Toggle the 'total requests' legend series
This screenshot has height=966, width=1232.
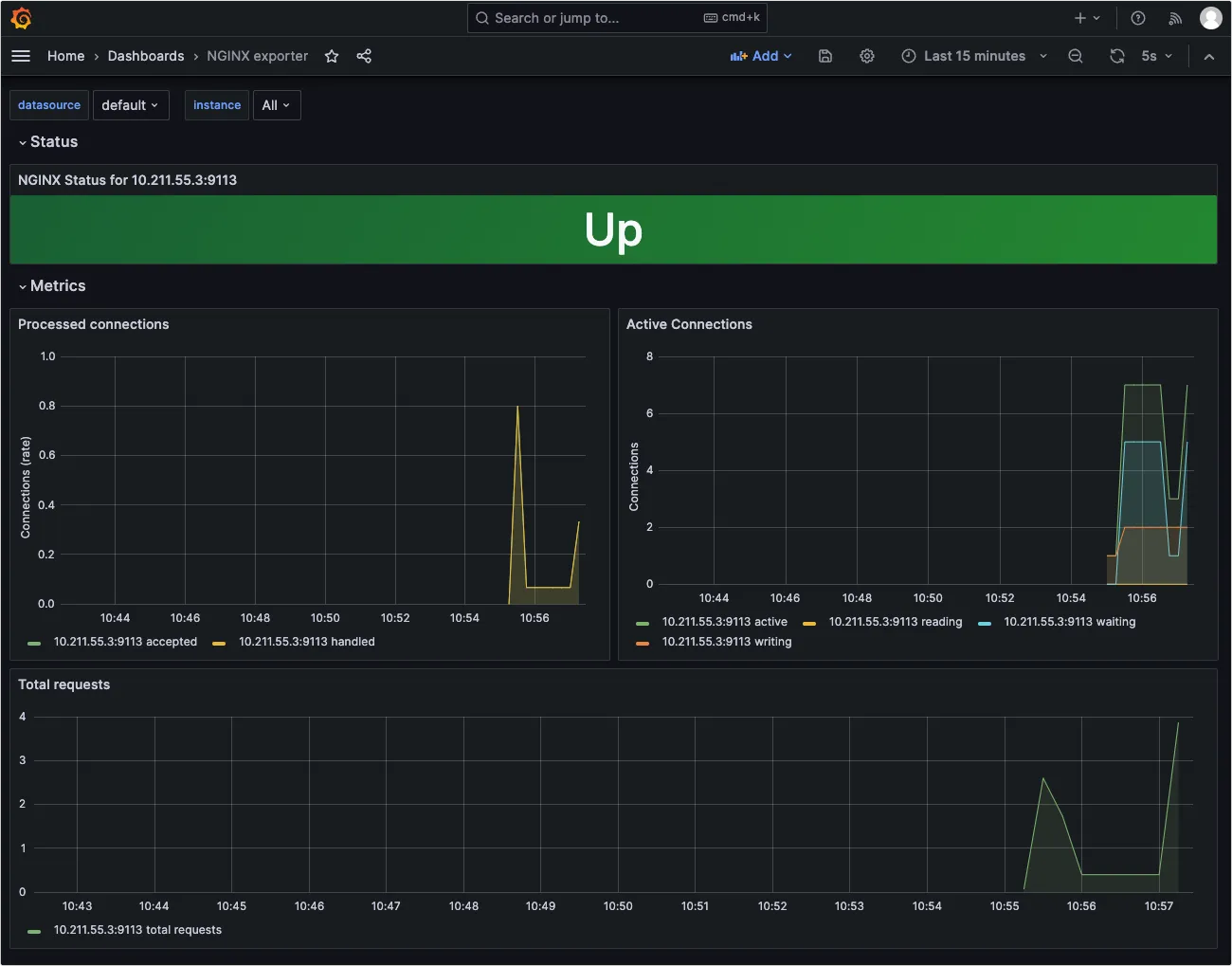tap(137, 930)
